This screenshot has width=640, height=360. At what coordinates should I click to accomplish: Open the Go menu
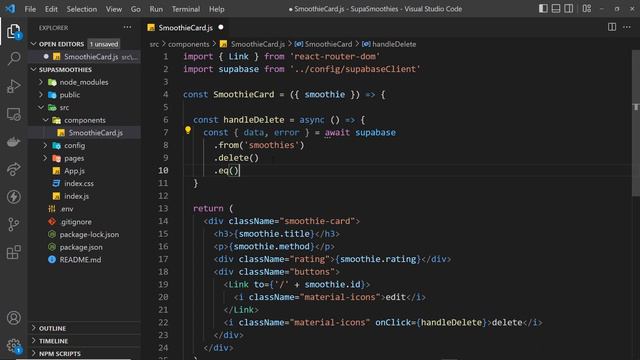tap(136, 9)
